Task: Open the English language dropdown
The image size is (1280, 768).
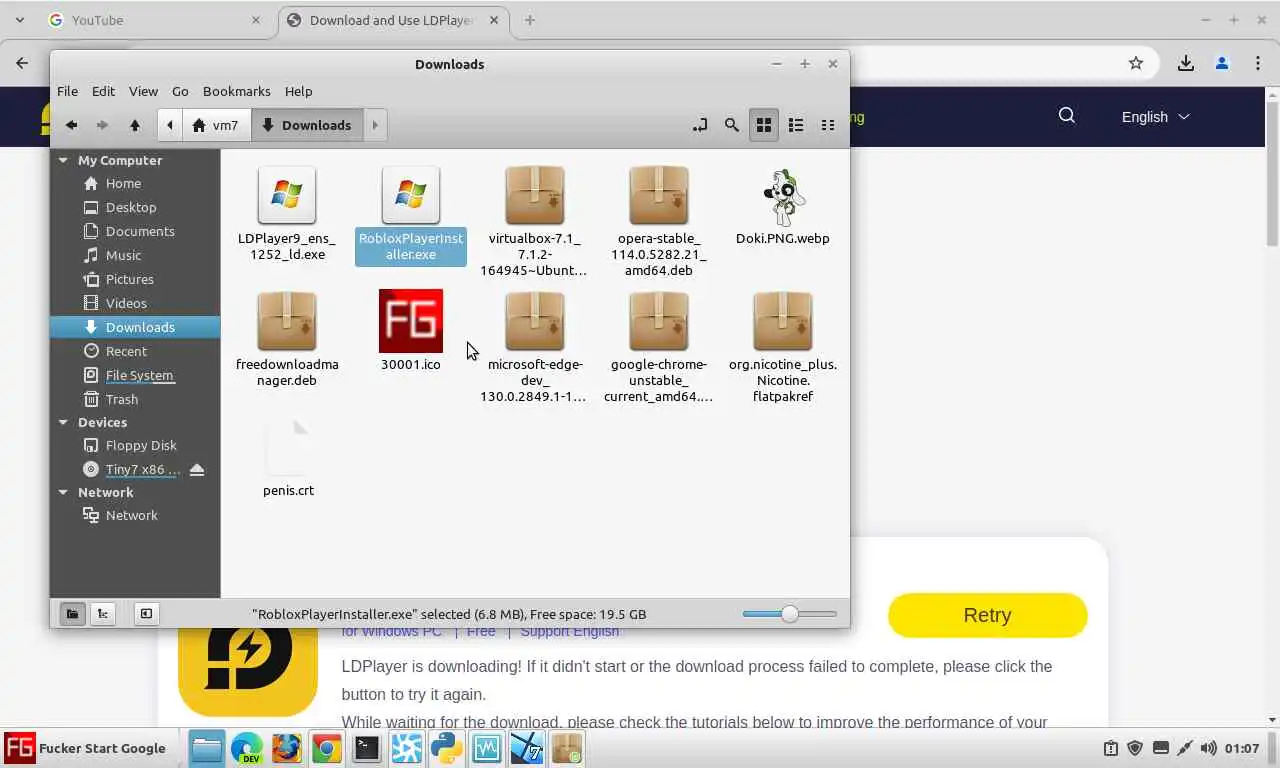Action: coord(1155,117)
